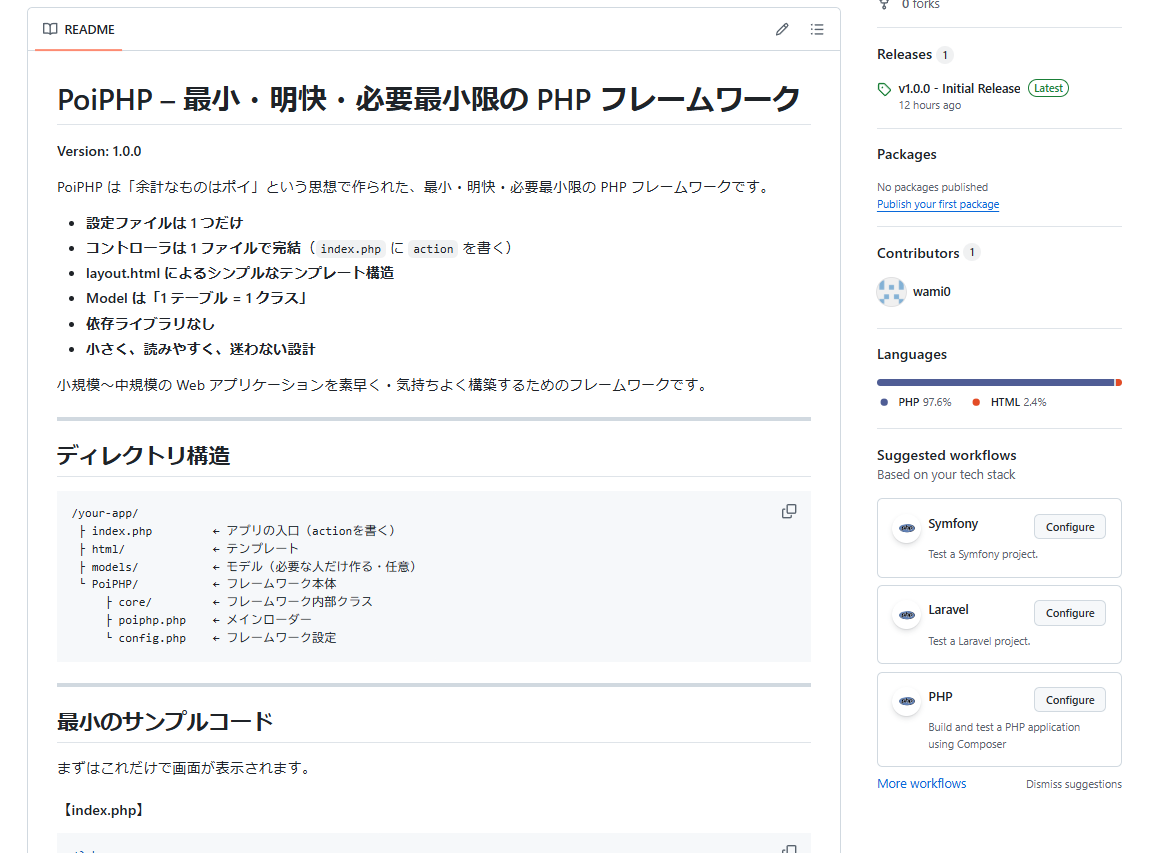Image resolution: width=1153 pixels, height=853 pixels.
Task: Click the wami0 contributor avatar
Action: [891, 292]
